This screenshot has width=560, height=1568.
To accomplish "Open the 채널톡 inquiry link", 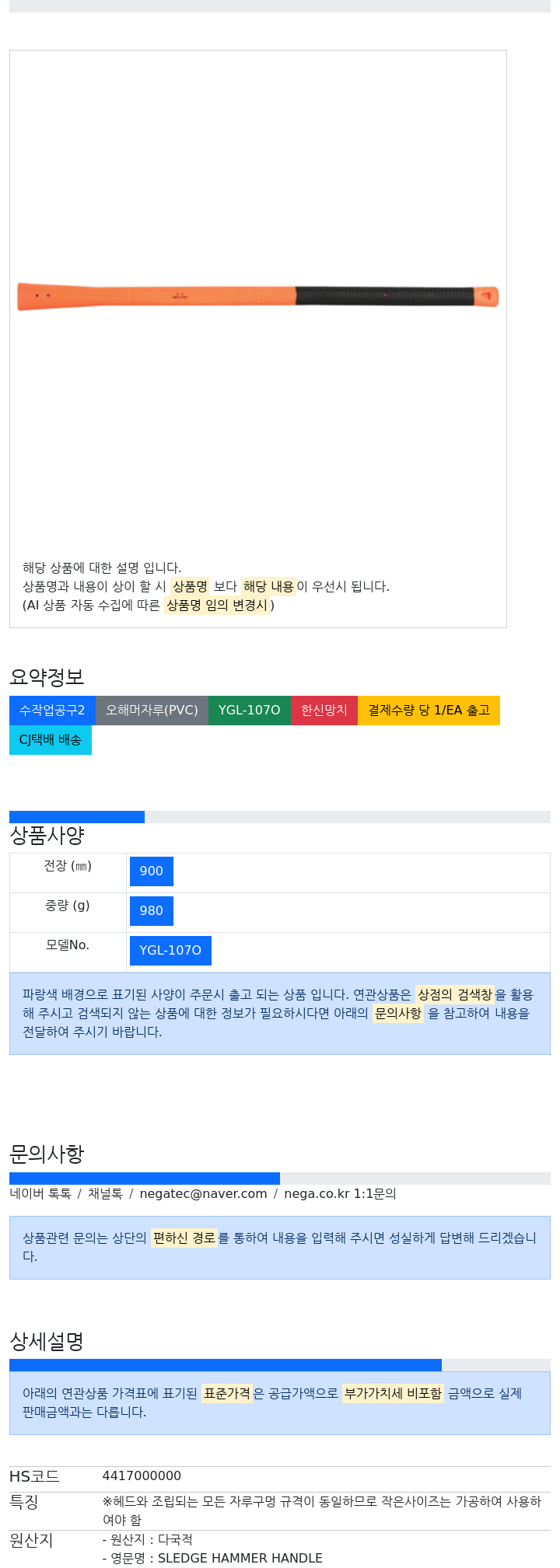I will 105,1194.
